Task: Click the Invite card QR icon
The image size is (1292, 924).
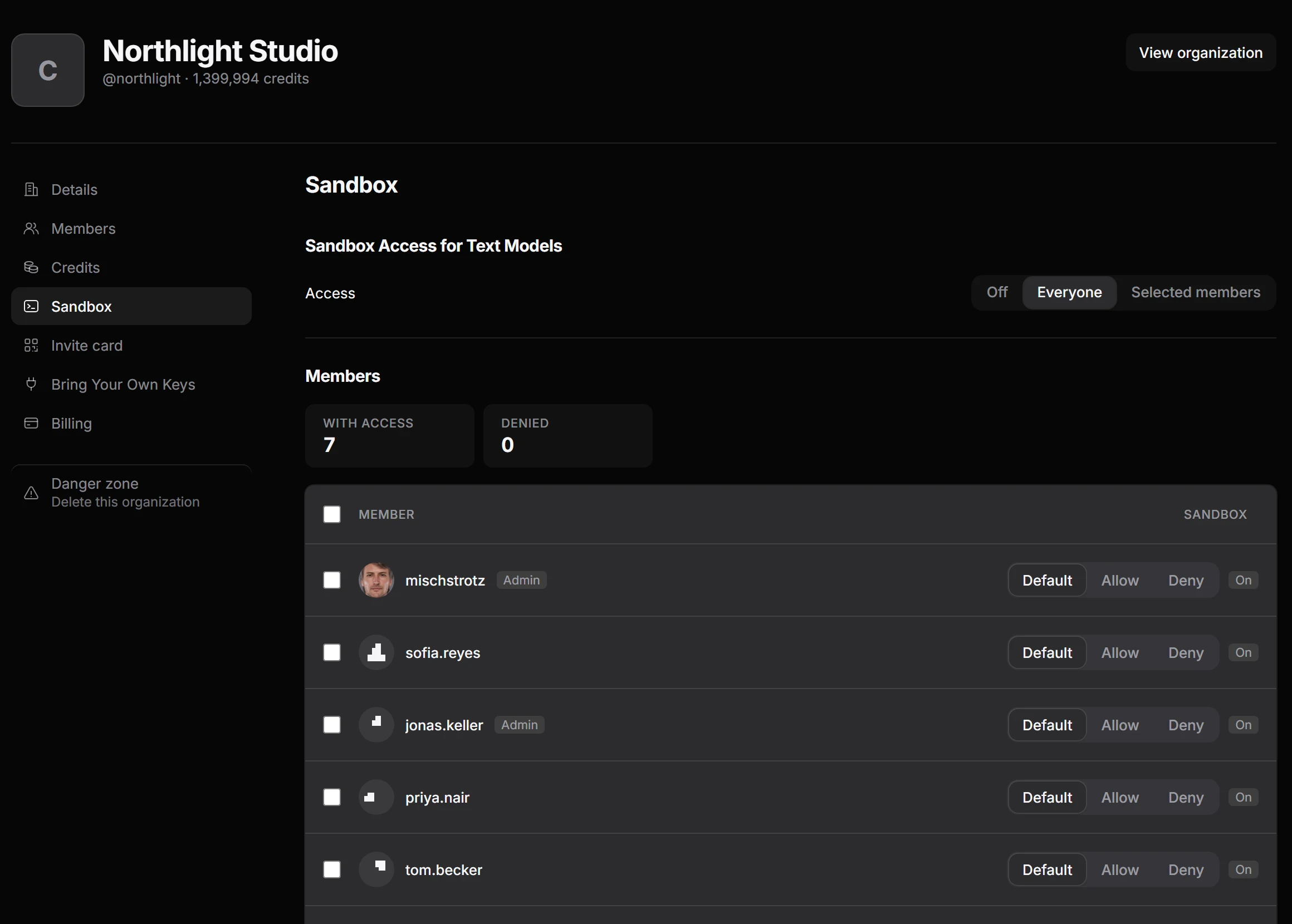Action: (x=31, y=345)
